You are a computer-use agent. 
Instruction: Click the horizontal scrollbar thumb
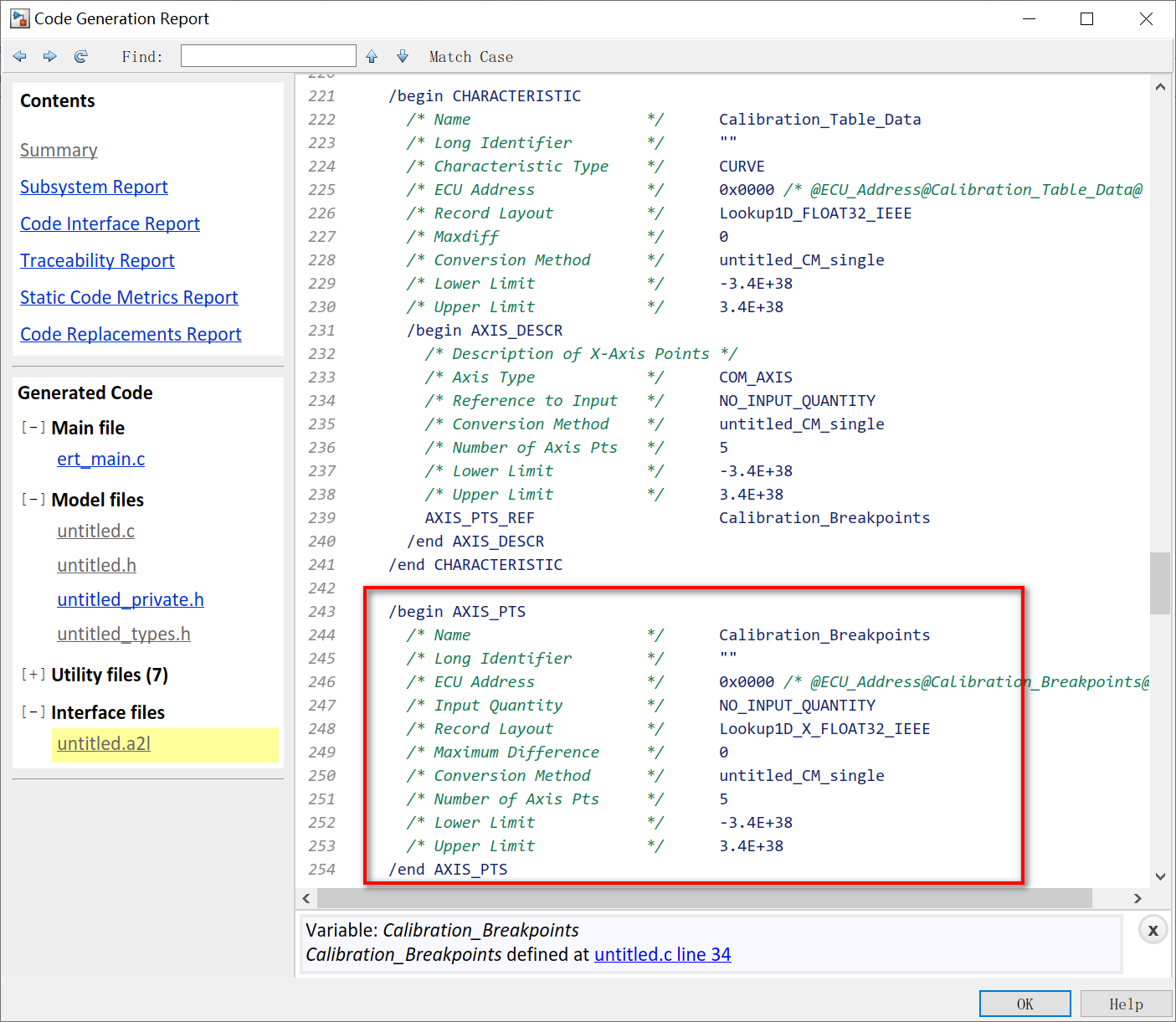point(705,898)
